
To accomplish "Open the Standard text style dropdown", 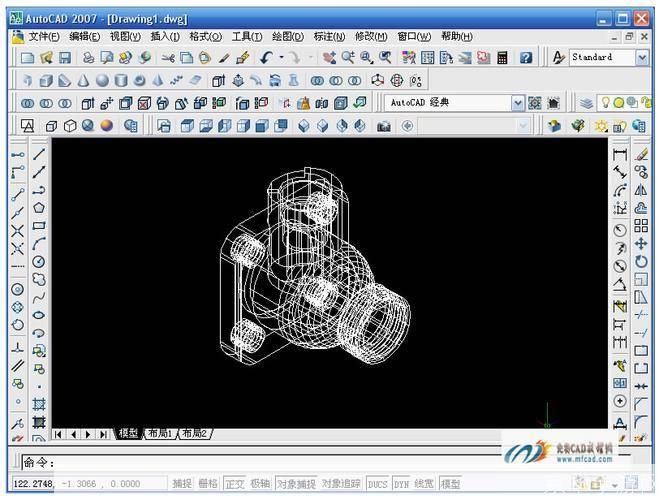I will point(642,58).
